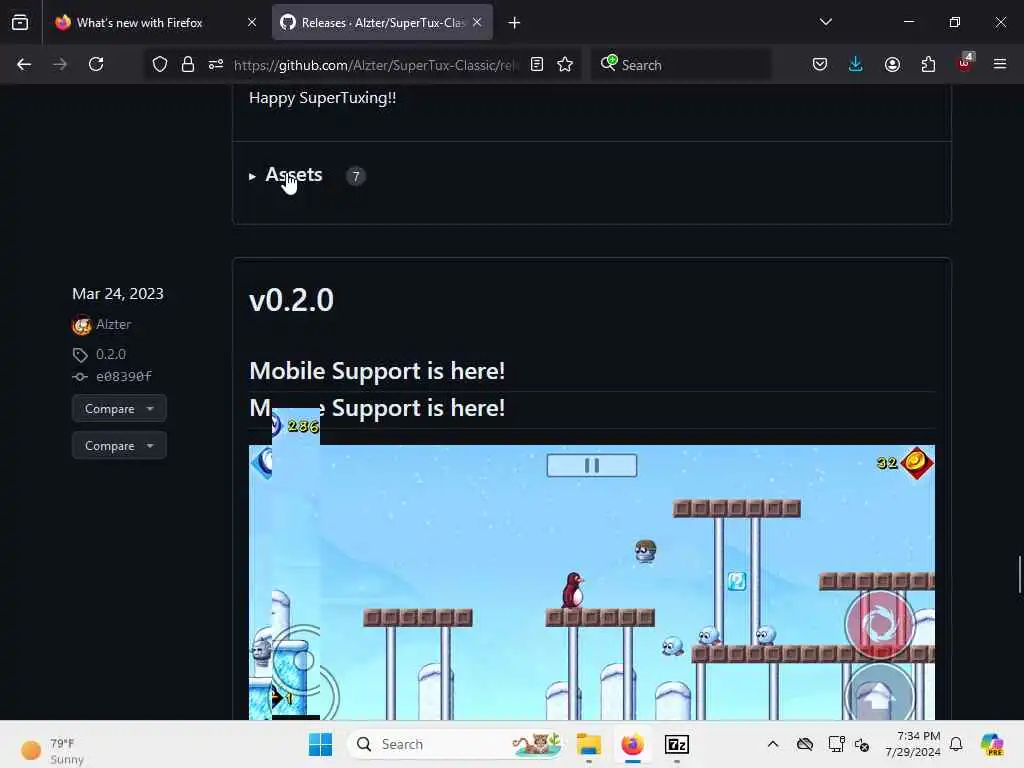Open the Copilot preview icon
The height and width of the screenshot is (768, 1024).
pyautogui.click(x=992, y=744)
